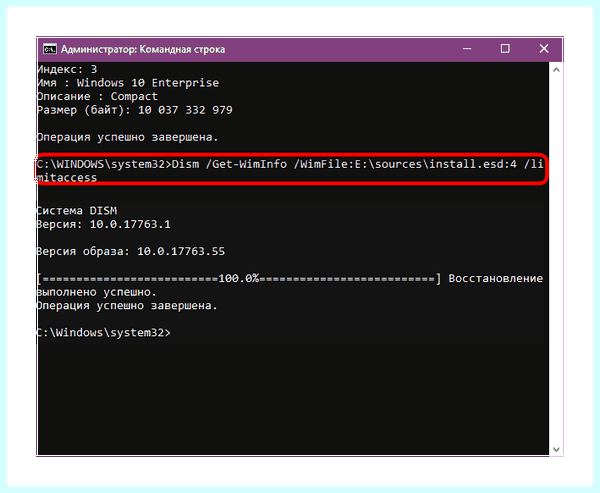Click the line 'Индекс: 3'
Viewport: 600px width, 493px height.
click(67, 69)
